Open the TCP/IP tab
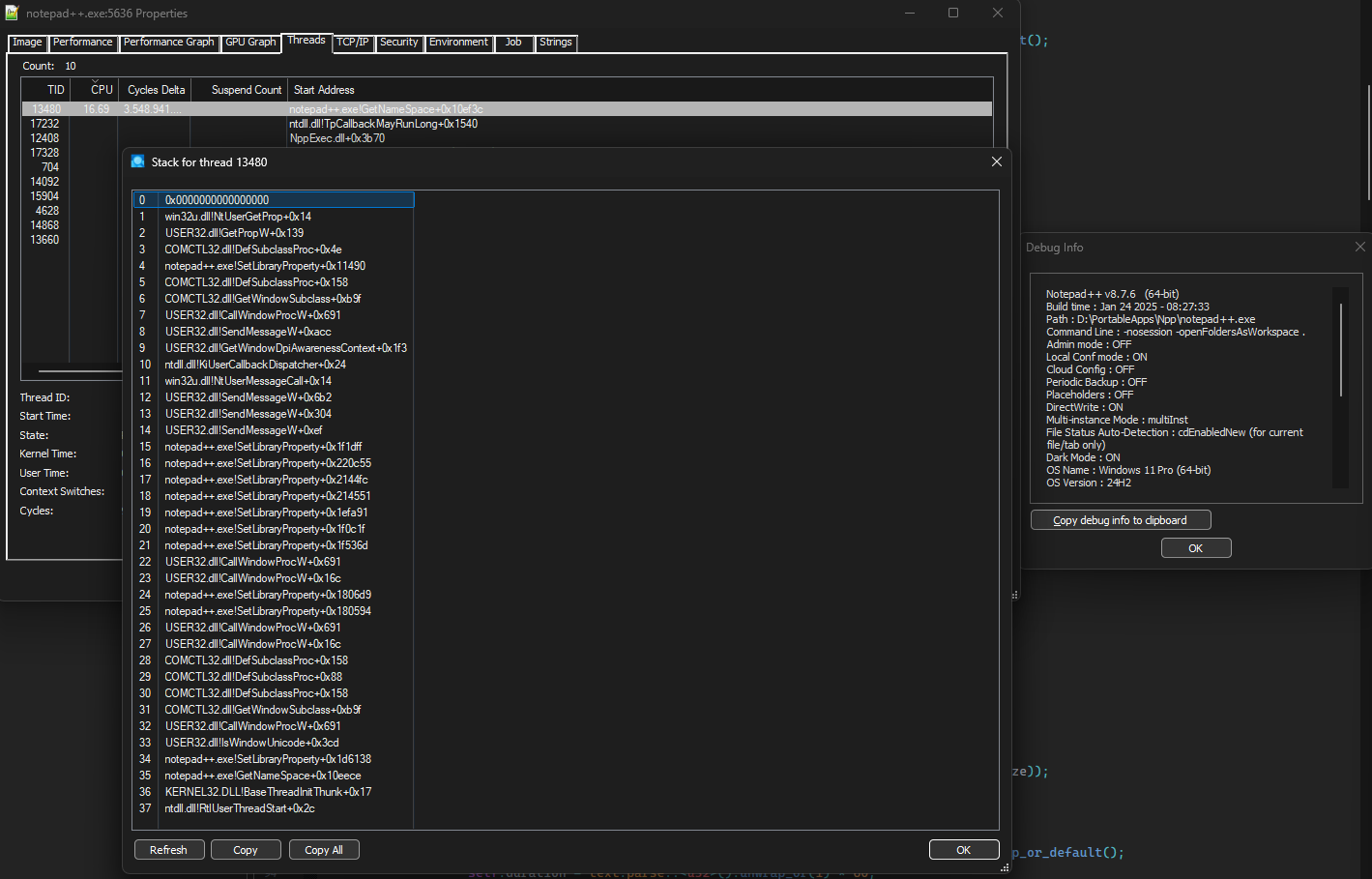The image size is (1372, 879). [353, 43]
